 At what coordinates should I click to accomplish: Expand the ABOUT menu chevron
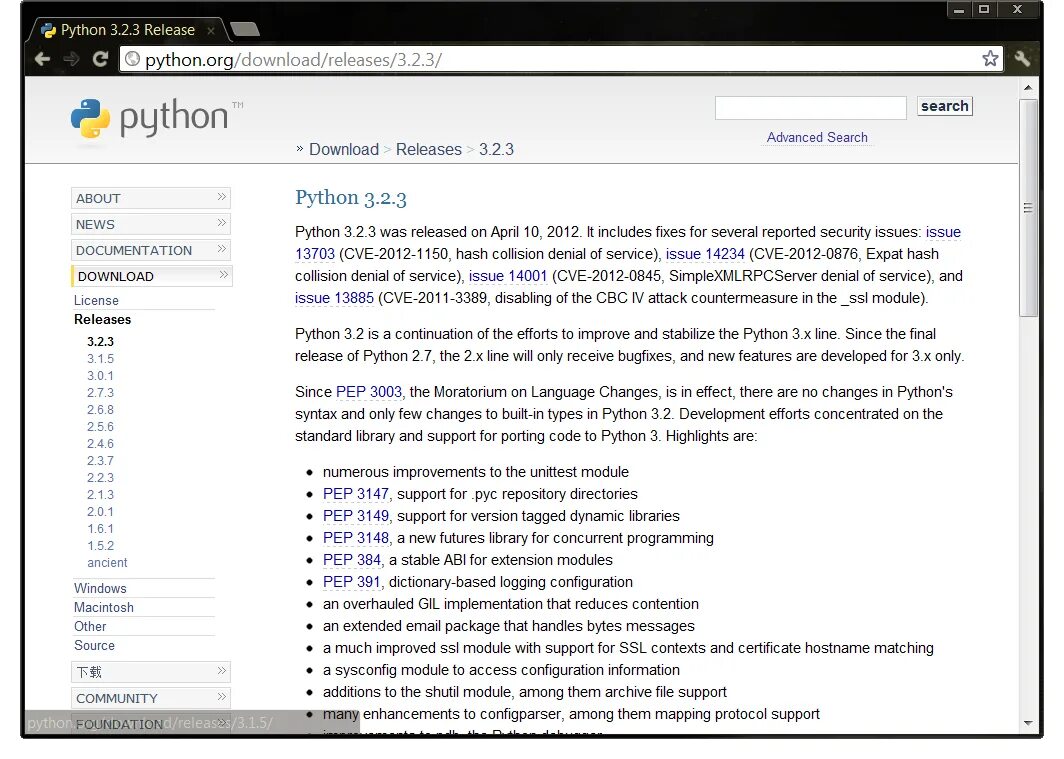click(x=221, y=197)
